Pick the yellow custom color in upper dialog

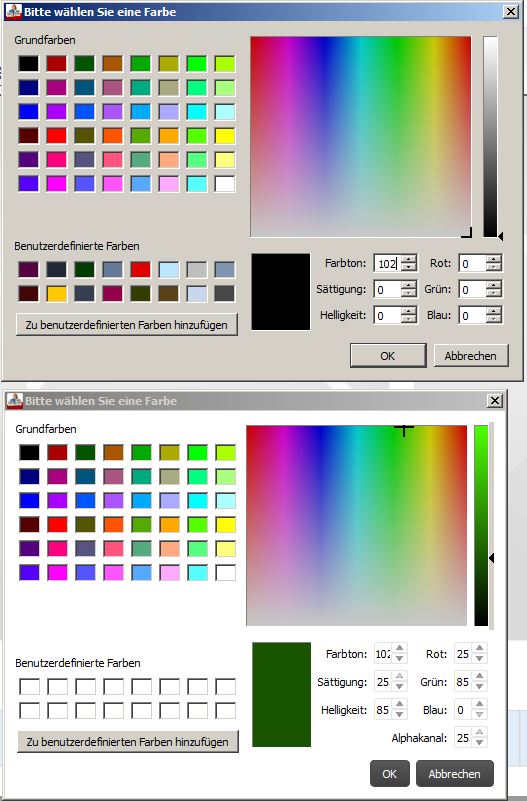pos(57,294)
